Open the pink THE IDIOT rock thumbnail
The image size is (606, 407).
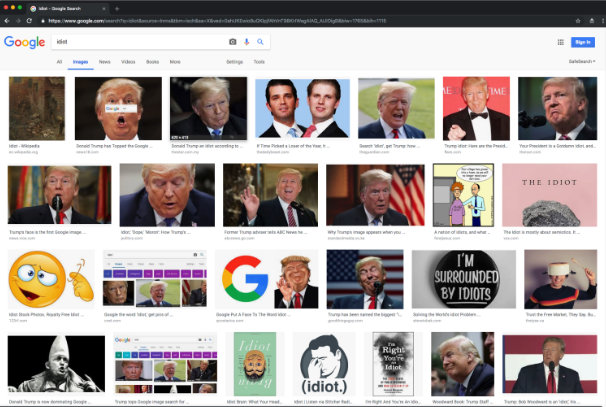[549, 195]
